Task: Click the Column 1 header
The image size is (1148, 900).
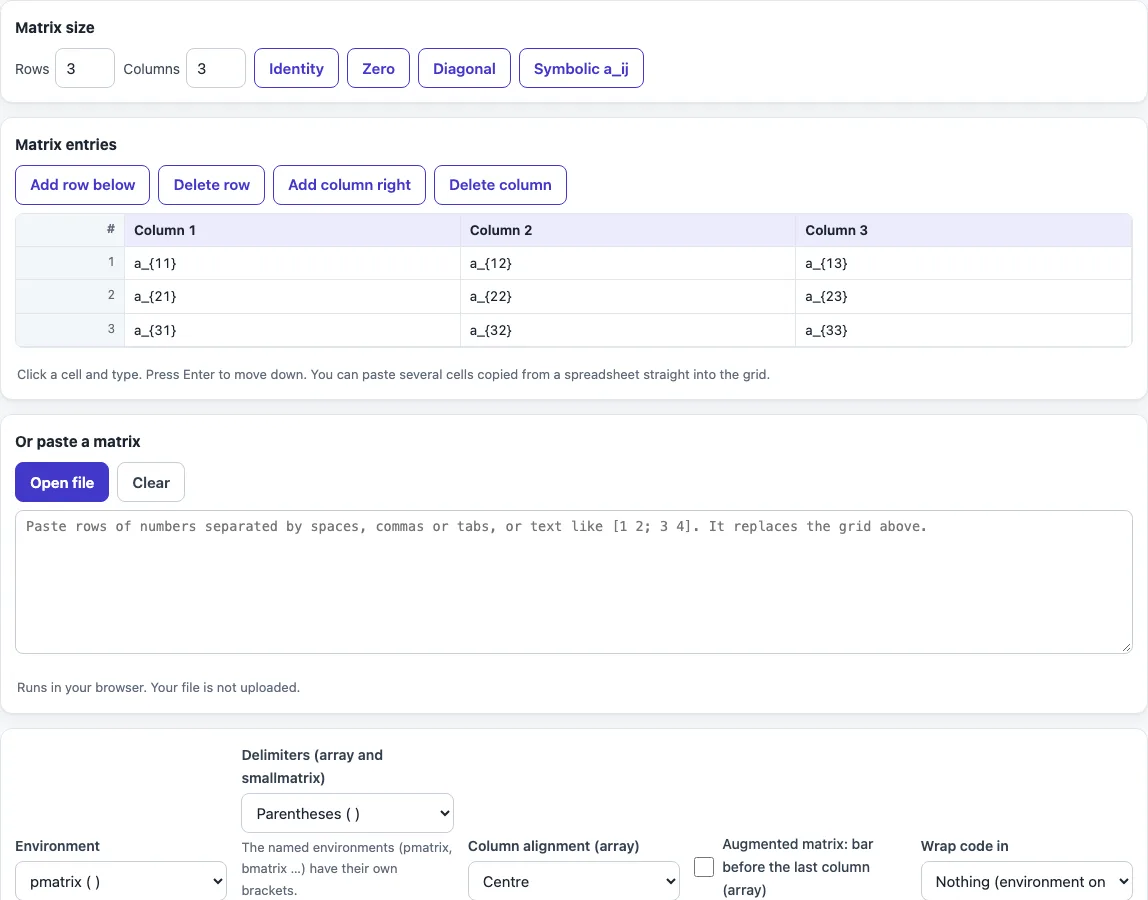Action: pyautogui.click(x=292, y=230)
